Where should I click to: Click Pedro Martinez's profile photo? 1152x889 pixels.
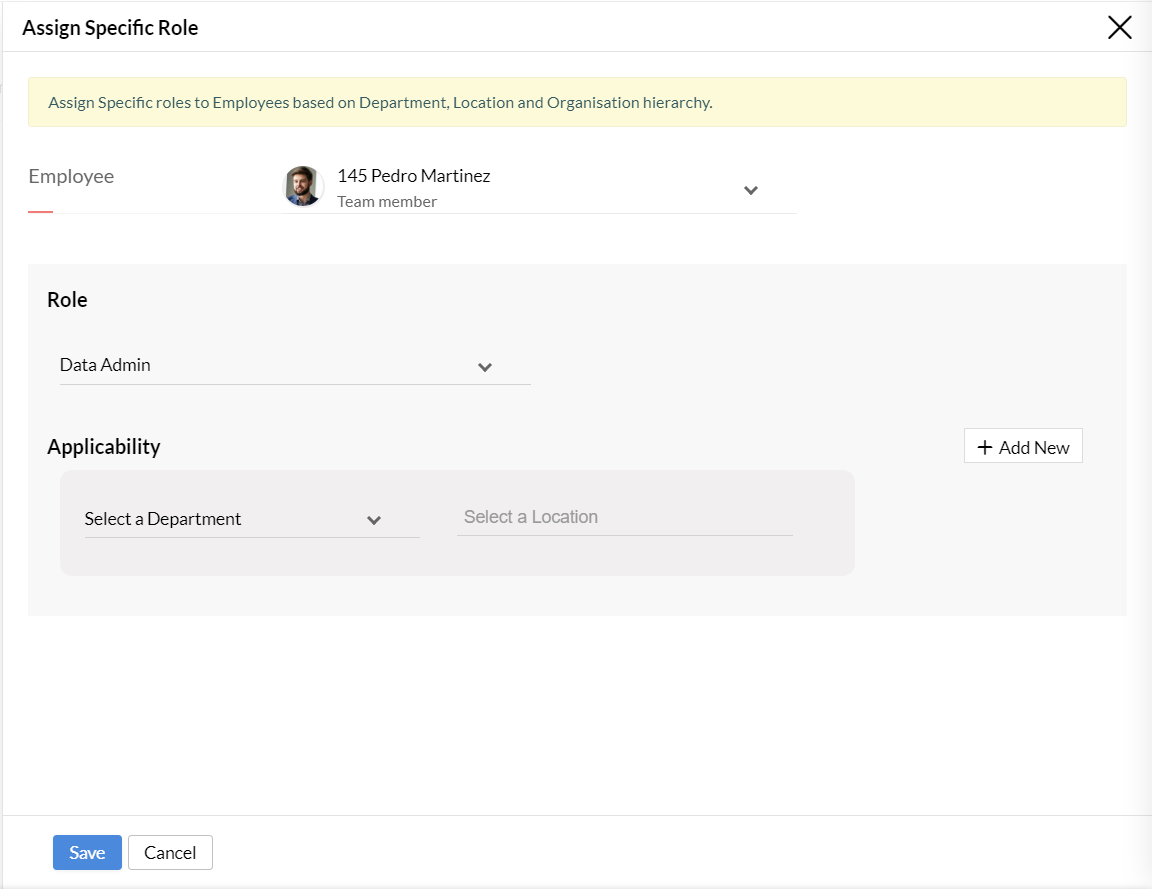303,186
